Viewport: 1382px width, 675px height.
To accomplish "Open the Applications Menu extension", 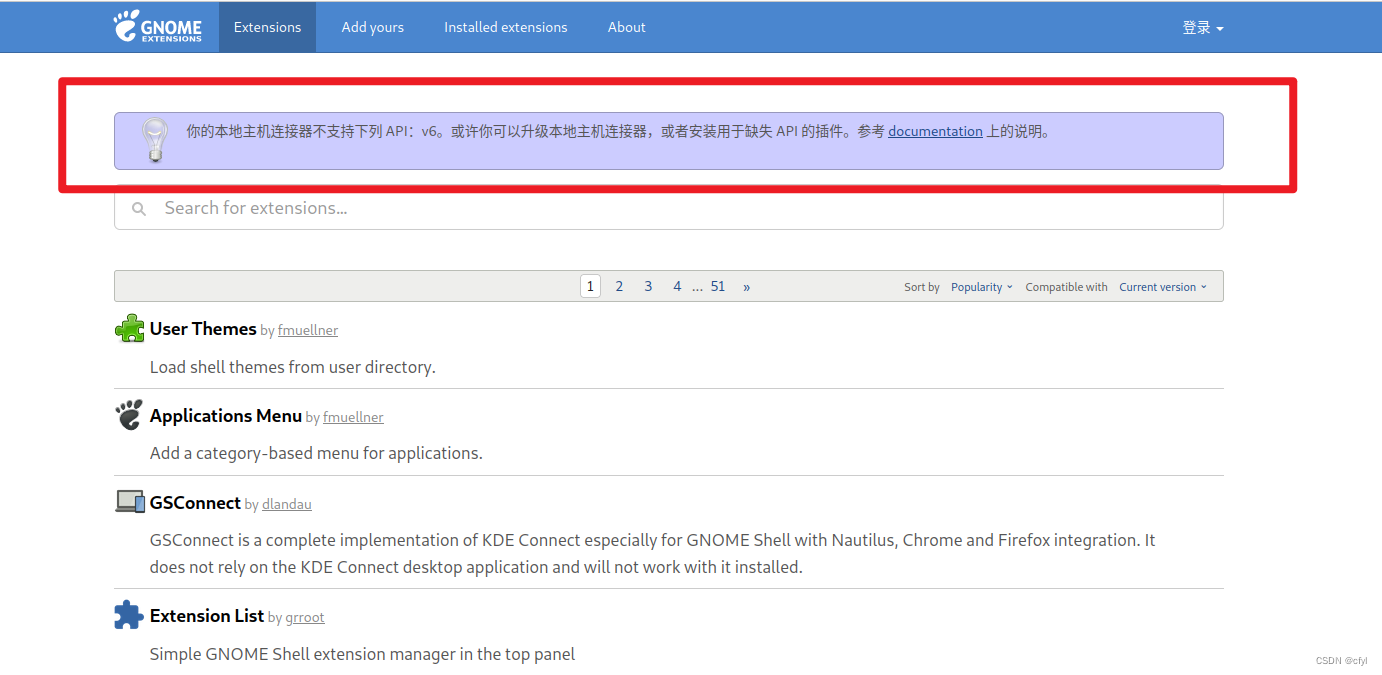I will point(226,415).
